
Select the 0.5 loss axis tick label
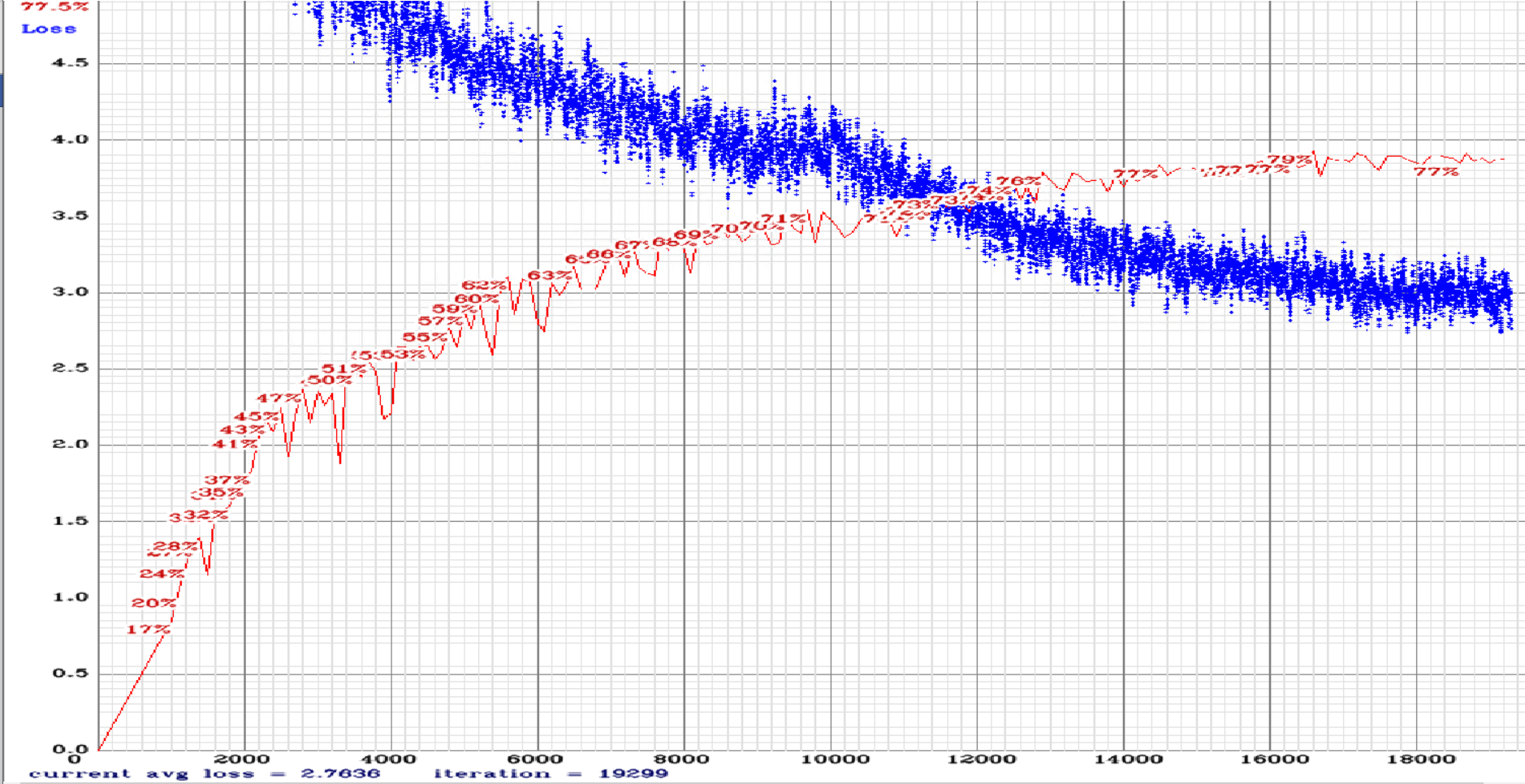(71, 673)
